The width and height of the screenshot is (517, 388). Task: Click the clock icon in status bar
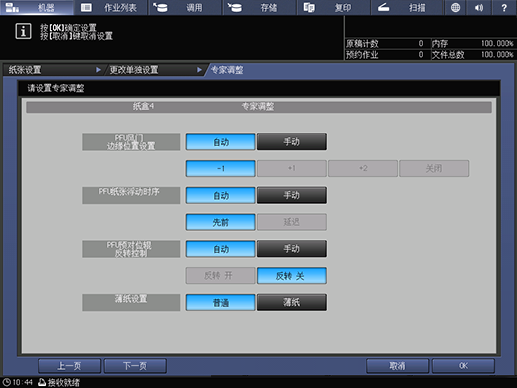7,382
